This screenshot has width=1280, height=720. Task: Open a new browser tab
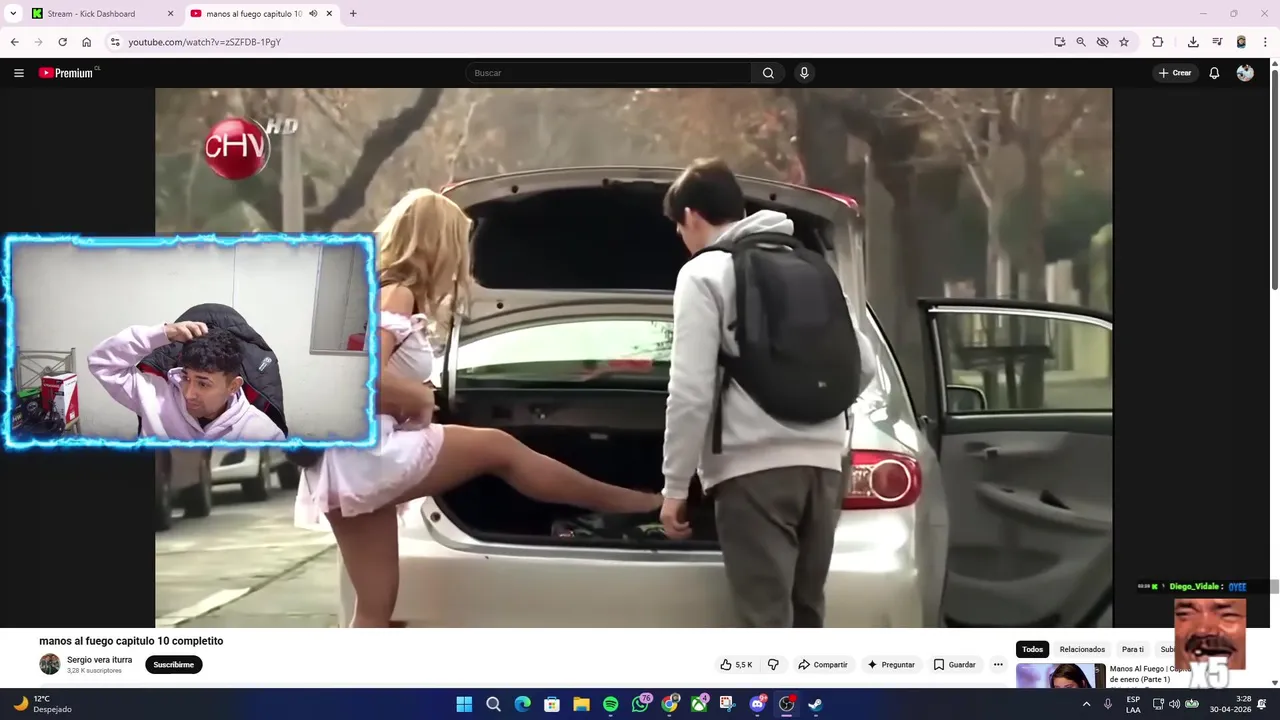click(x=353, y=14)
